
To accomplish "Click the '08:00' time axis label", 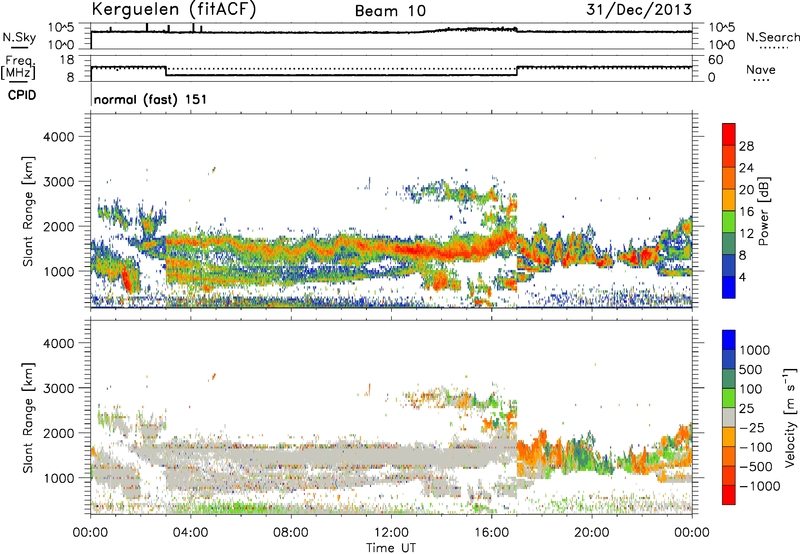I will (291, 533).
